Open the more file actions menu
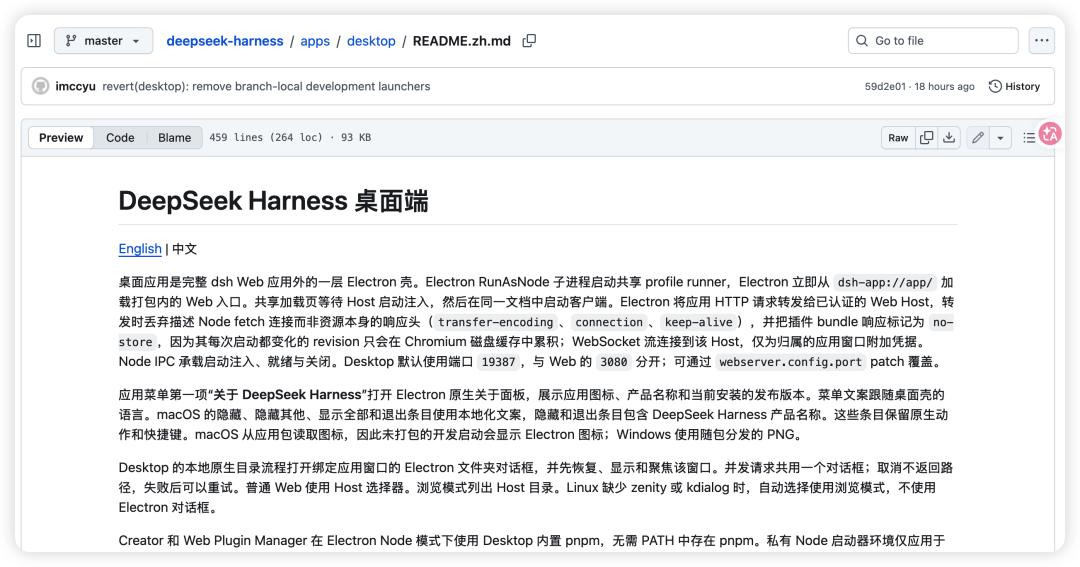This screenshot has width=1080, height=567. [x=1041, y=41]
